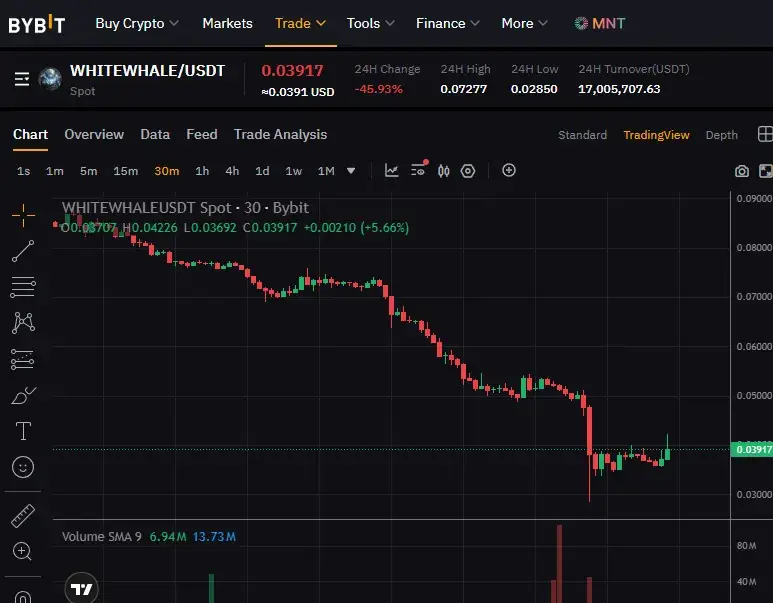
Task: Click the last price 0.03917 in header
Action: (x=292, y=71)
